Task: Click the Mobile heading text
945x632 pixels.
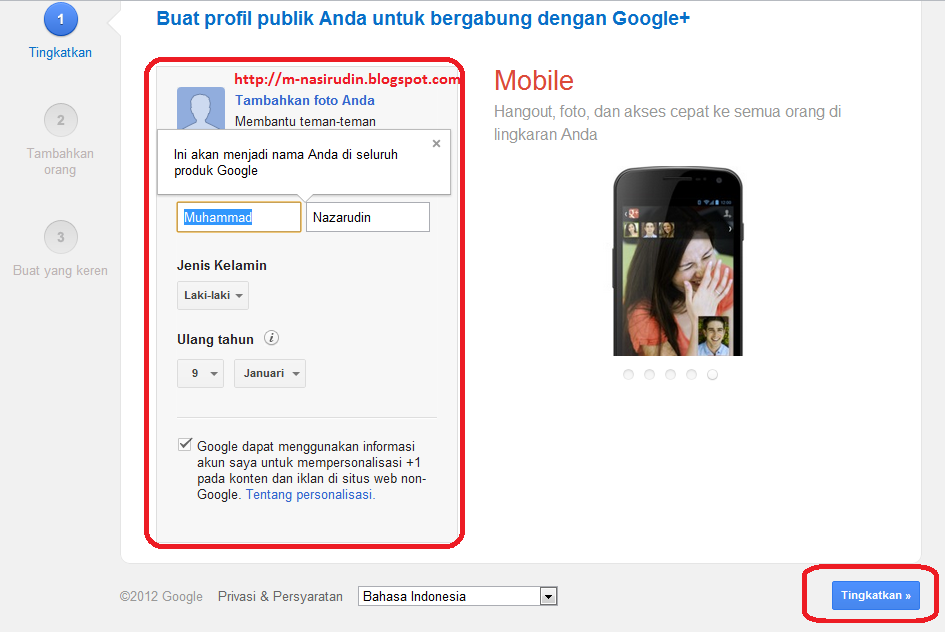Action: (534, 81)
